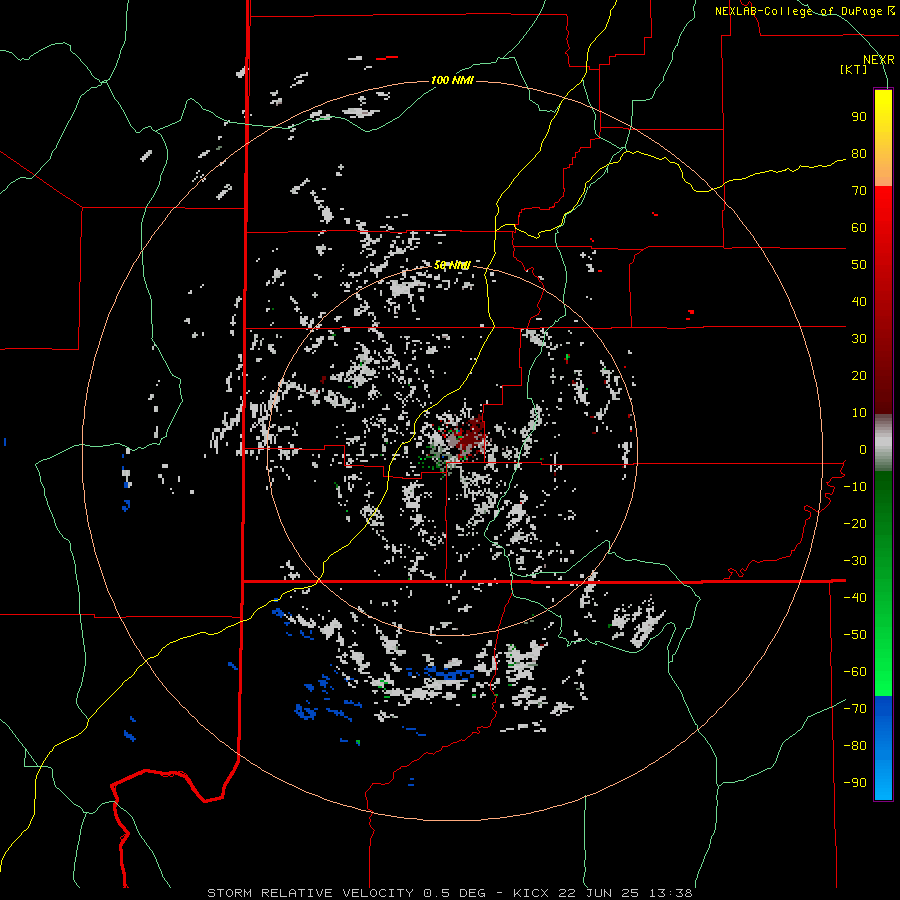Click the positive "40" scale value
Viewport: 900px width, 900px height.
(859, 302)
